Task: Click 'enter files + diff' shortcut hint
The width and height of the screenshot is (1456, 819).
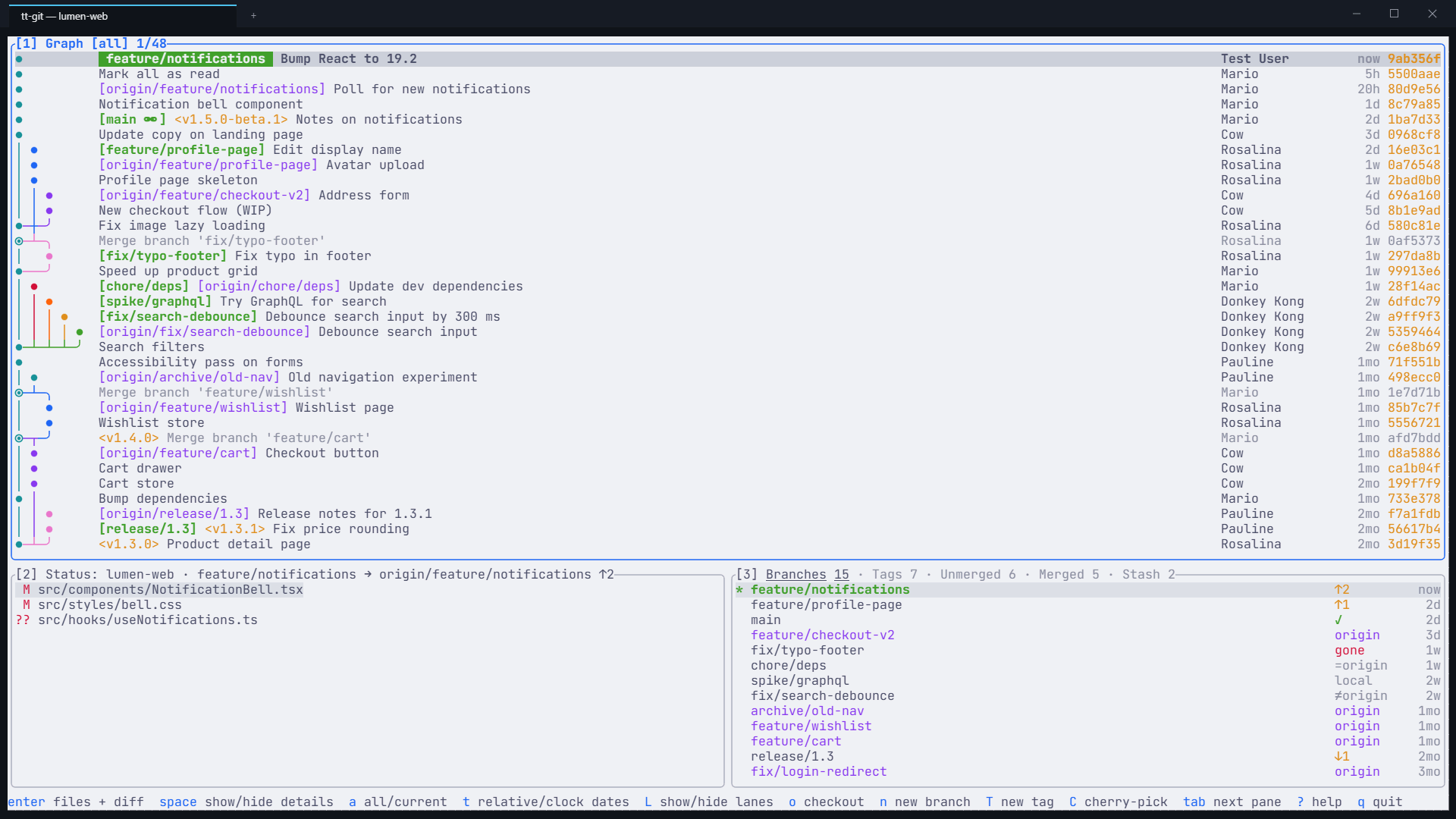Action: tap(76, 802)
